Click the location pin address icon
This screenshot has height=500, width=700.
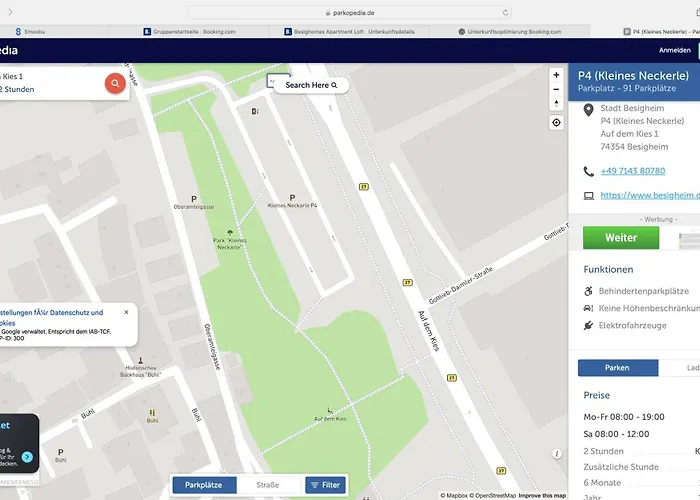588,110
